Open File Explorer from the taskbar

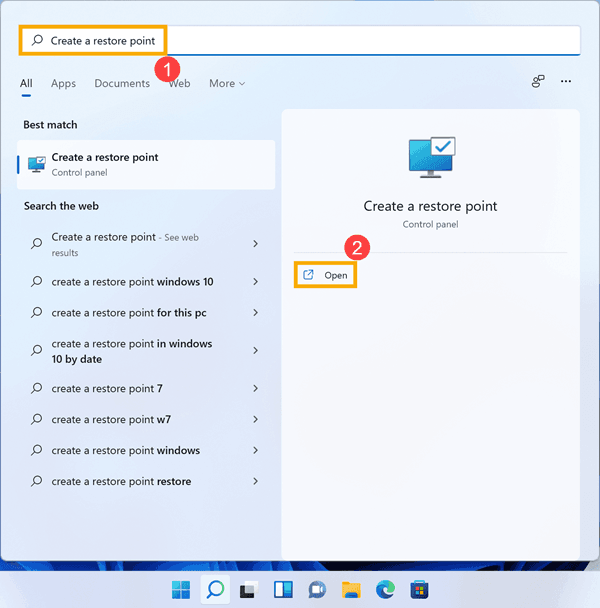point(351,590)
